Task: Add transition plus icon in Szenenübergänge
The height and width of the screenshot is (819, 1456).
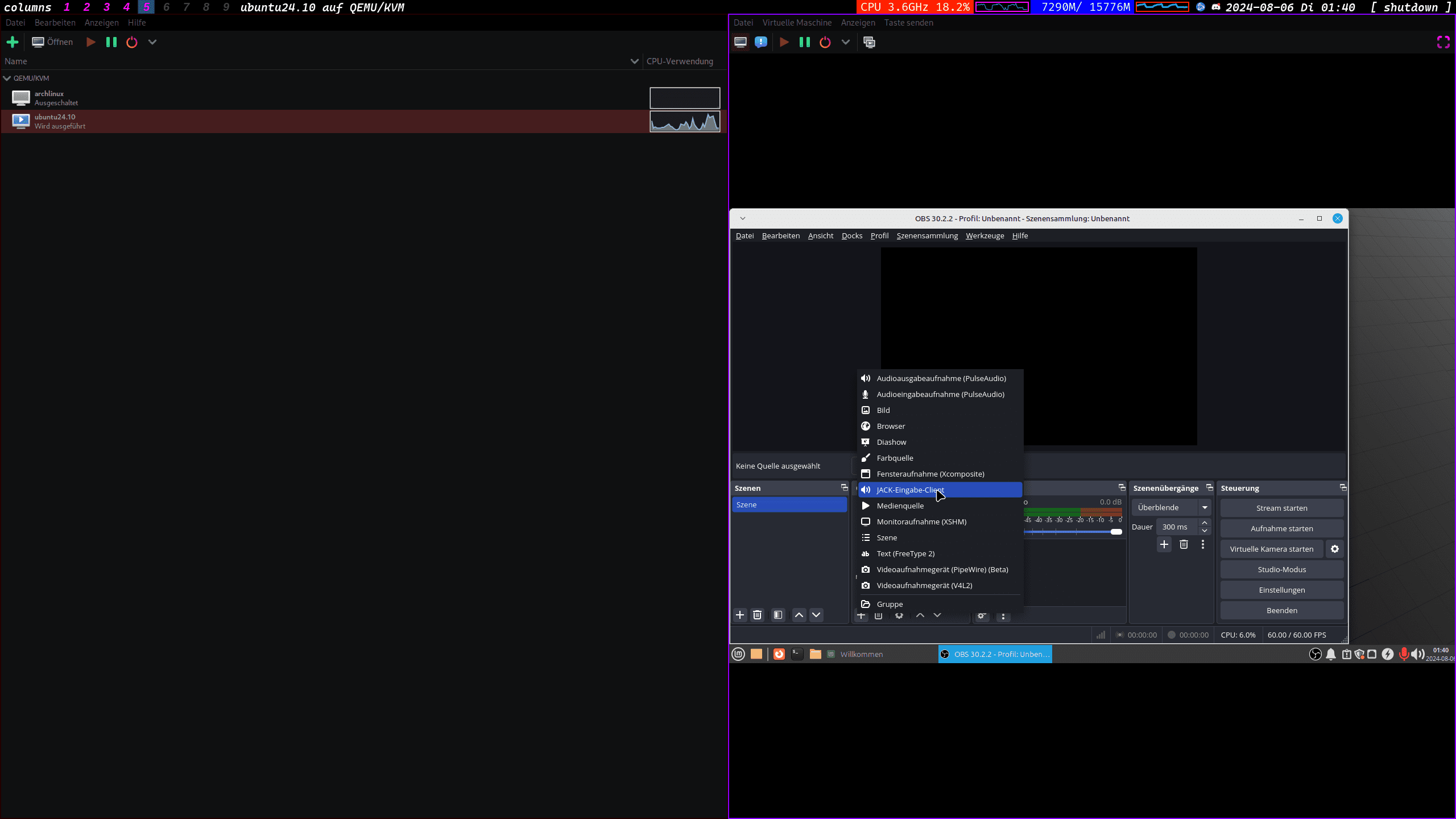Action: (x=1164, y=544)
